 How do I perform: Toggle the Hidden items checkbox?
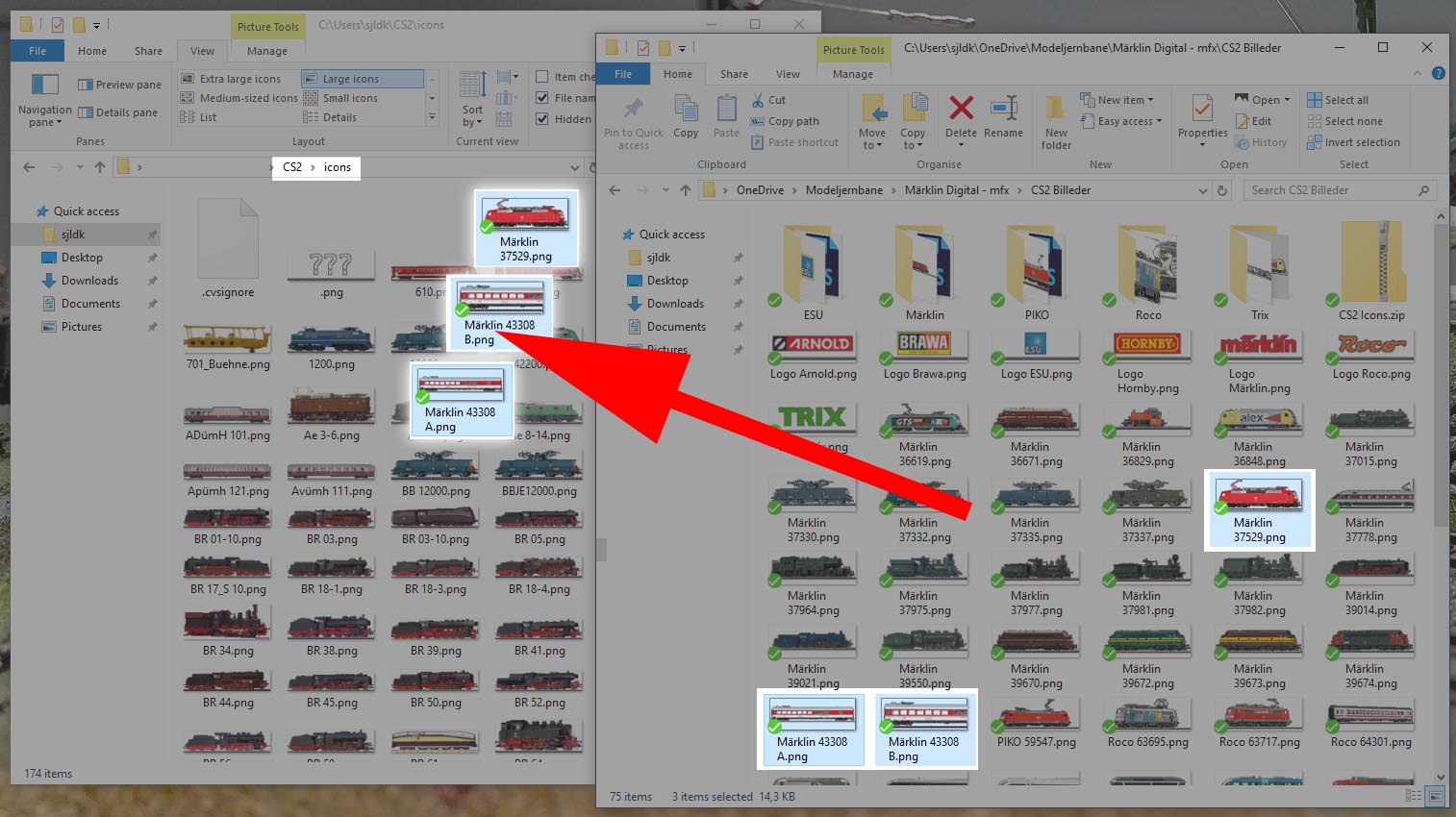pyautogui.click(x=542, y=119)
